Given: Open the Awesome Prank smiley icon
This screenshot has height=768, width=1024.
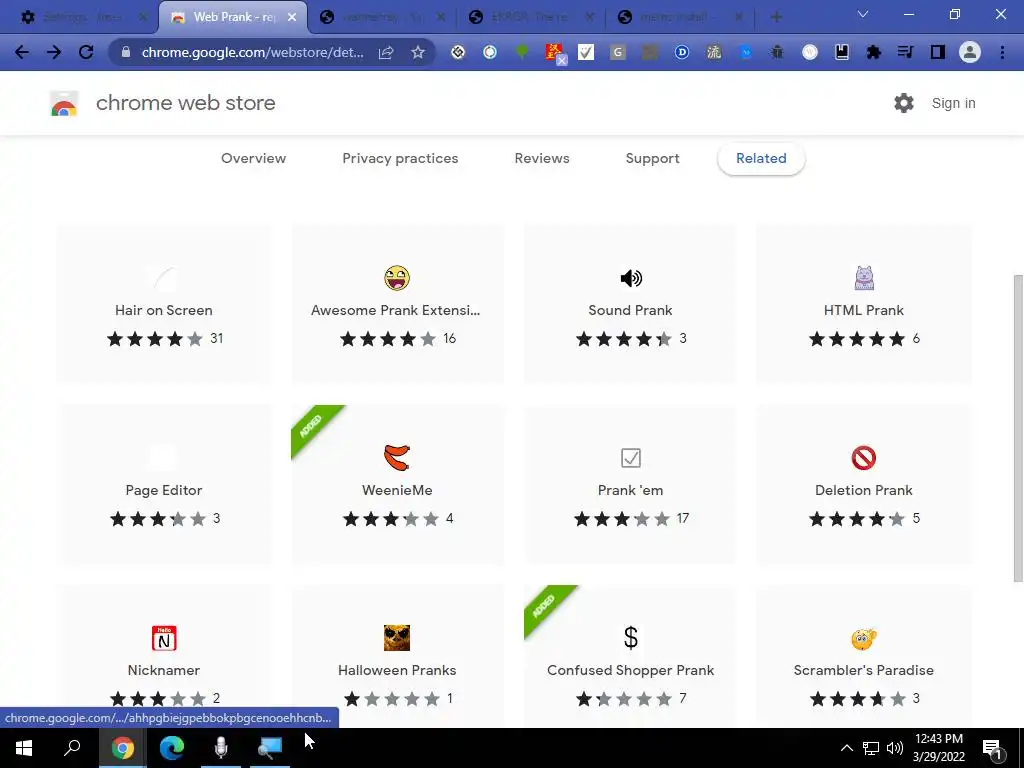Looking at the screenshot, I should point(397,278).
